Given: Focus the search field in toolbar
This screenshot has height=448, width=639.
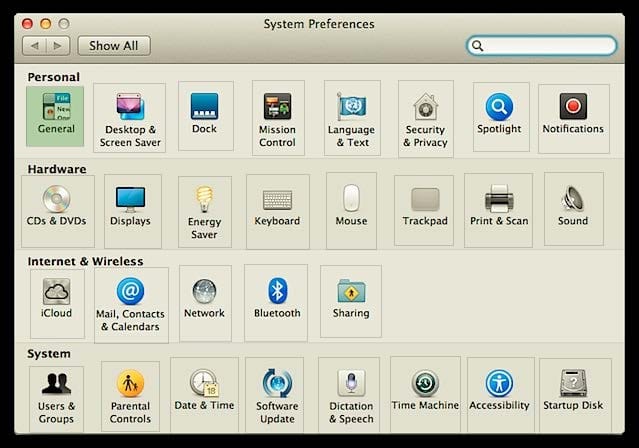Looking at the screenshot, I should click(541, 46).
